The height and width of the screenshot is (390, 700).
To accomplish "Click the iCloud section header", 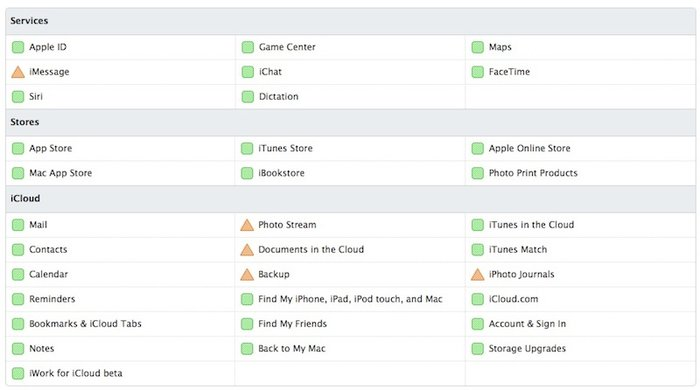I will coord(350,199).
